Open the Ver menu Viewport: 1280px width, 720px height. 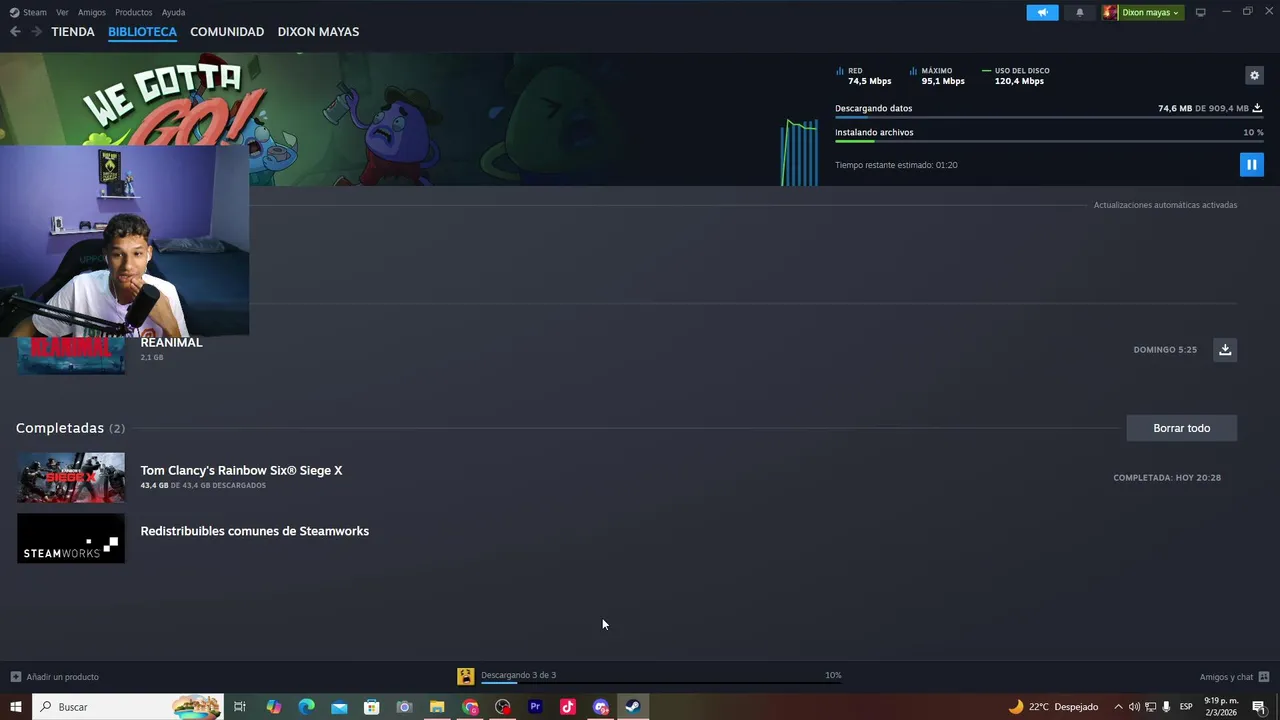pos(62,12)
